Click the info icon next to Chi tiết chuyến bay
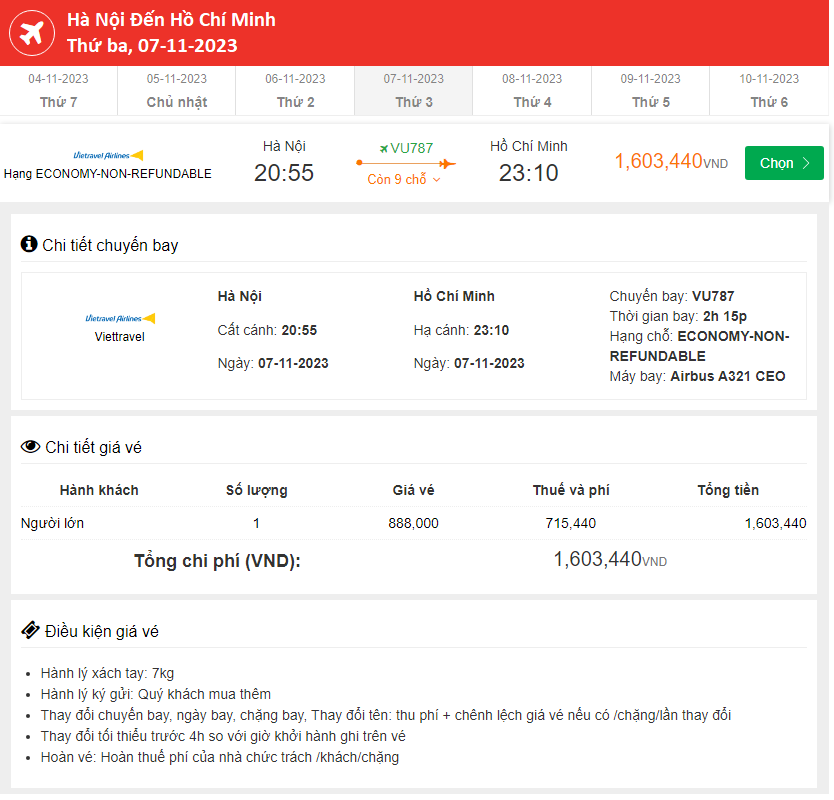The height and width of the screenshot is (800, 834). [29, 244]
